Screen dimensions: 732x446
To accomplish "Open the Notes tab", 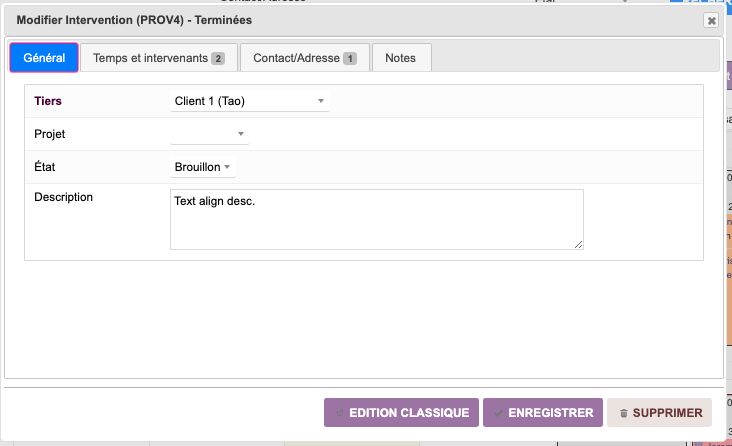I will pyautogui.click(x=401, y=58).
